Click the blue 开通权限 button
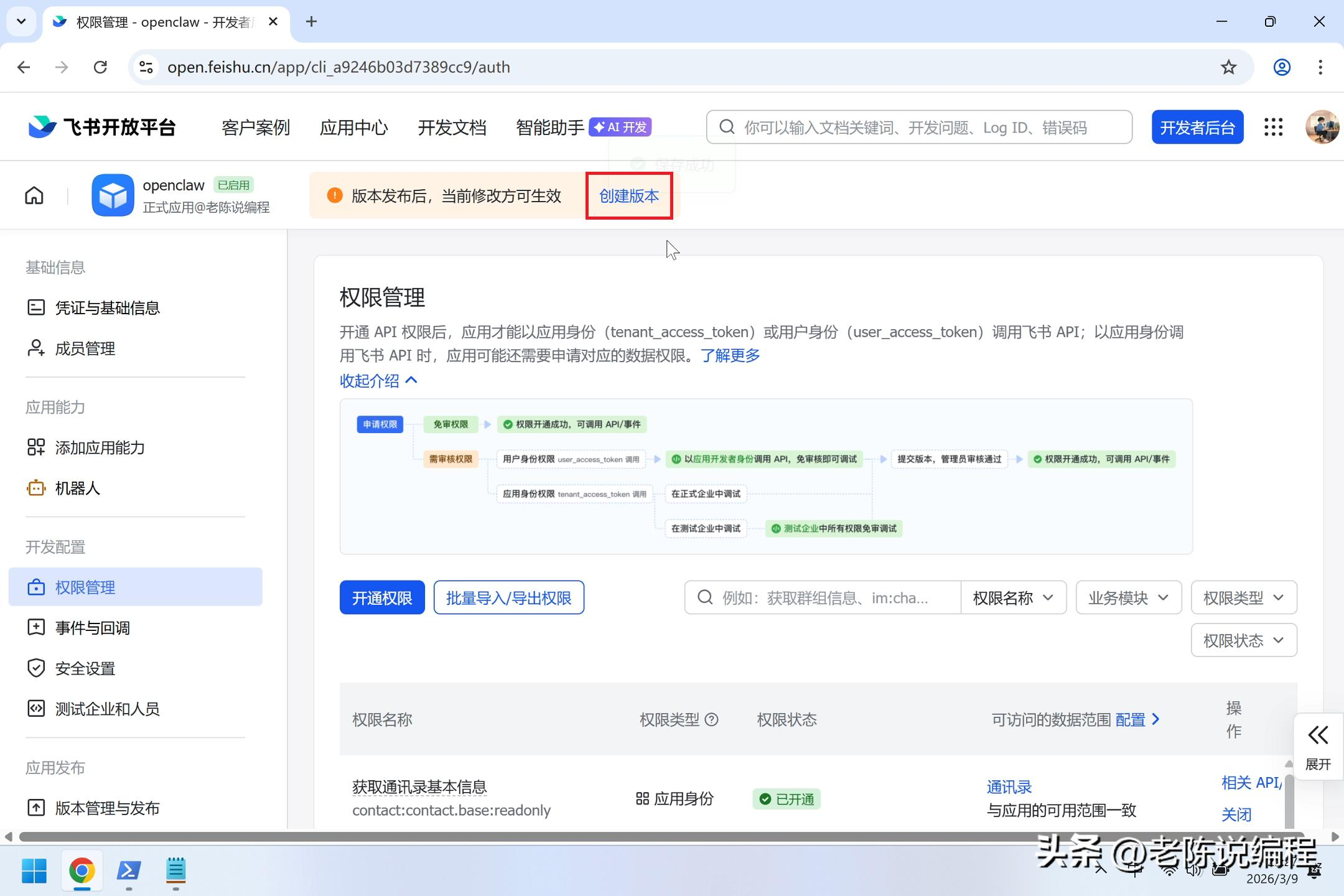This screenshot has height=896, width=1344. point(382,598)
